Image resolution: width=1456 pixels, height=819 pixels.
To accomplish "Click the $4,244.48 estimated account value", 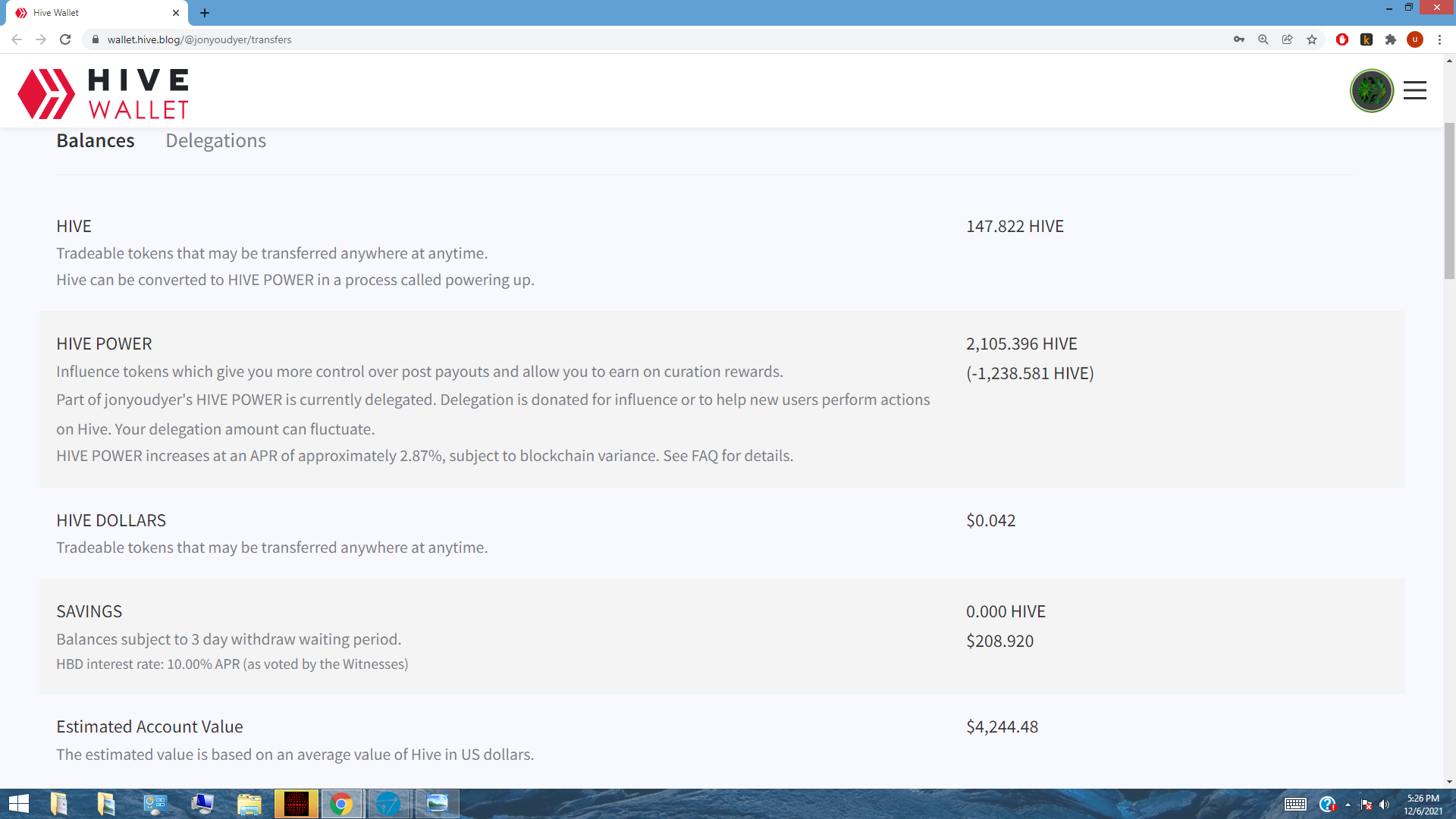I will [x=1002, y=727].
